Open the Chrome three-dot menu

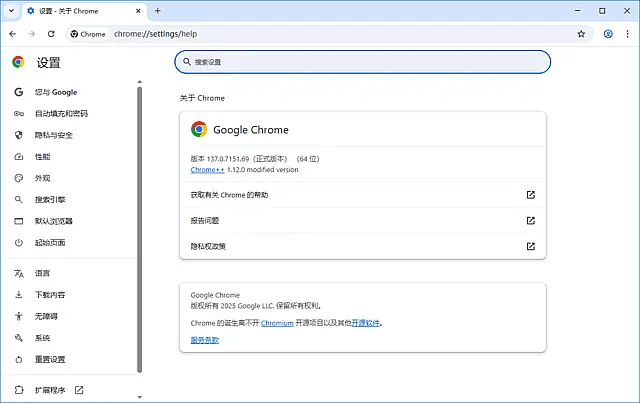tap(627, 34)
